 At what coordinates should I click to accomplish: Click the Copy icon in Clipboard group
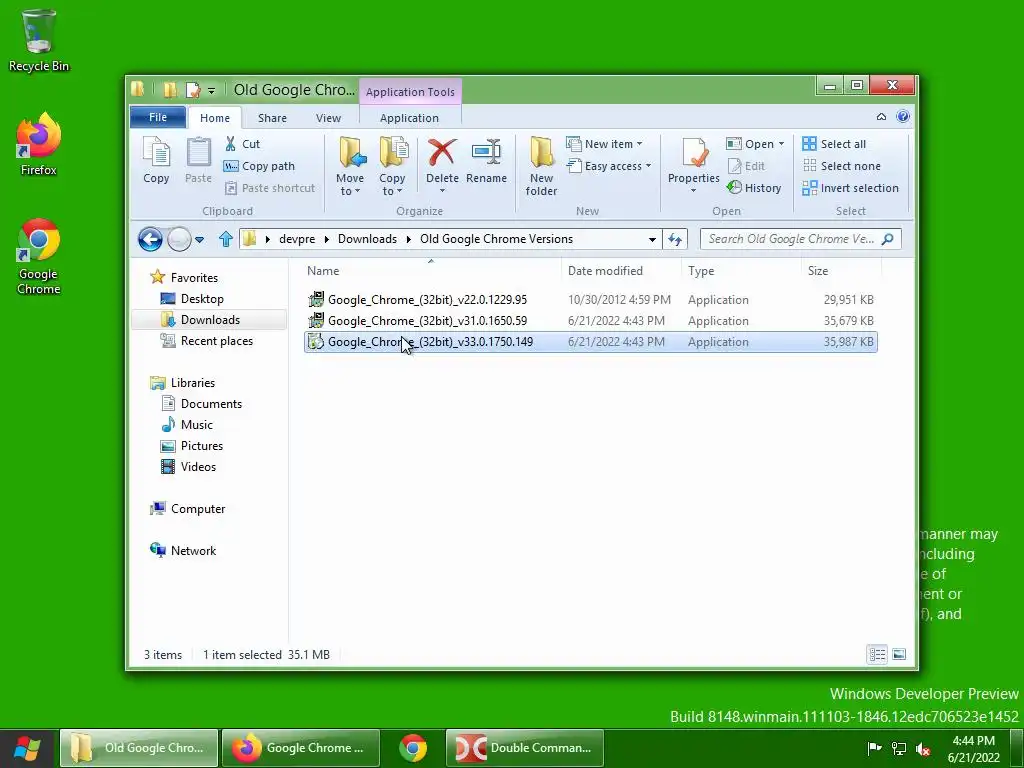click(x=156, y=160)
